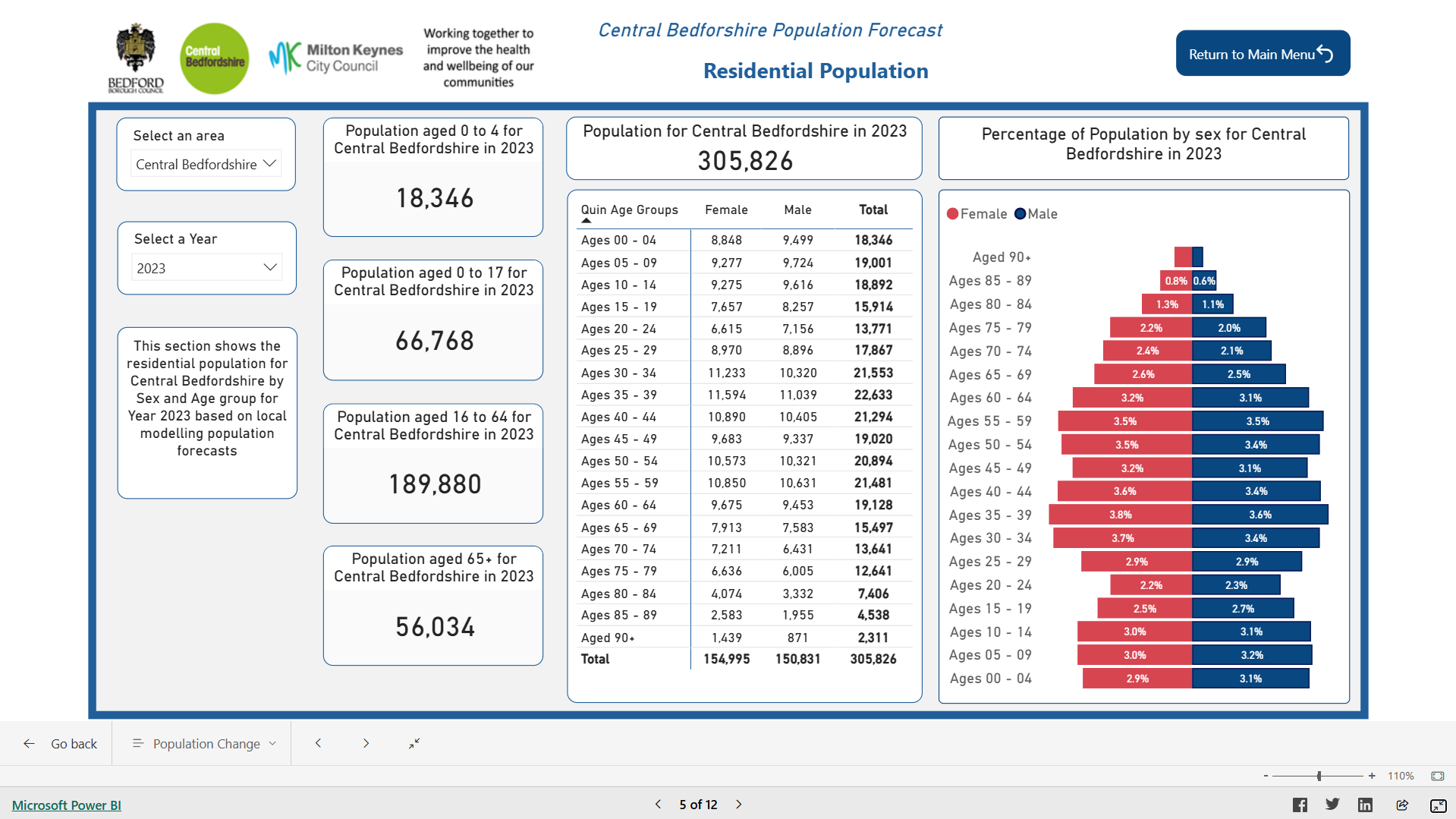Viewport: 1456px width, 819px height.
Task: Click table Total row female 154,995
Action: pos(726,659)
